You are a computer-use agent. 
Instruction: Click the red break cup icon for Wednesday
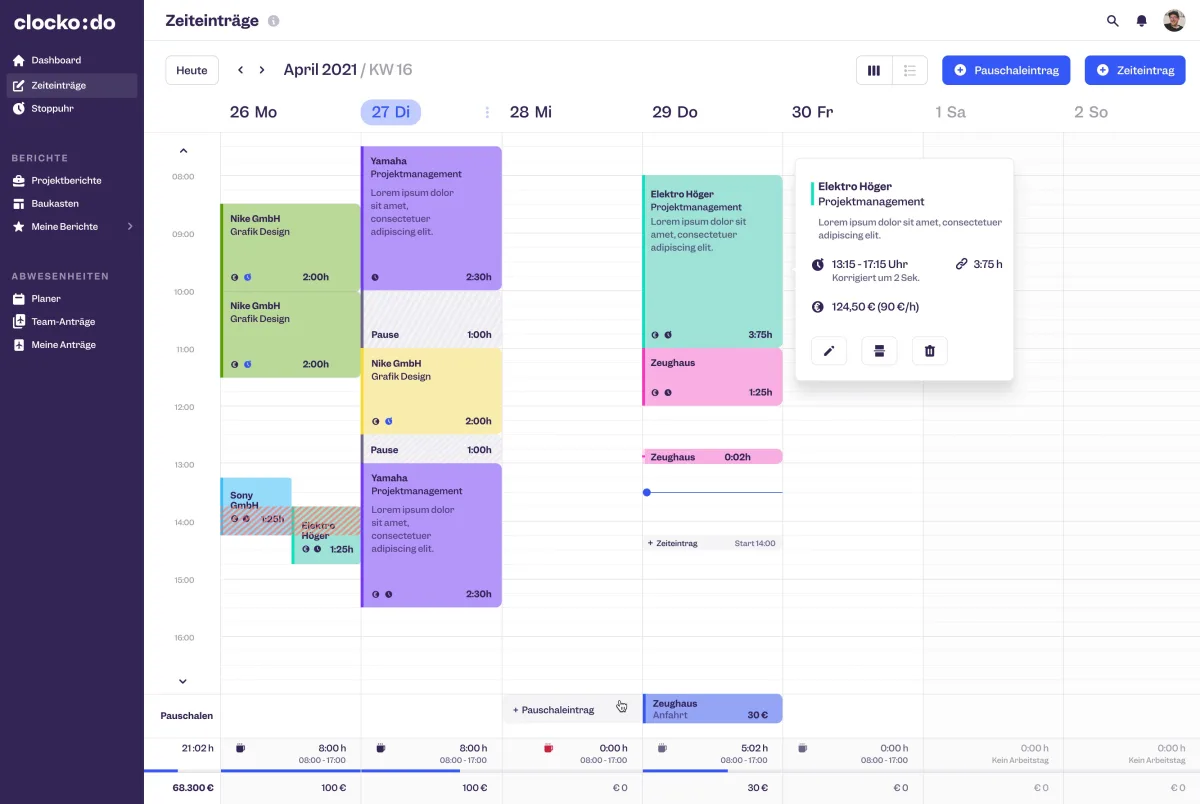tap(548, 748)
